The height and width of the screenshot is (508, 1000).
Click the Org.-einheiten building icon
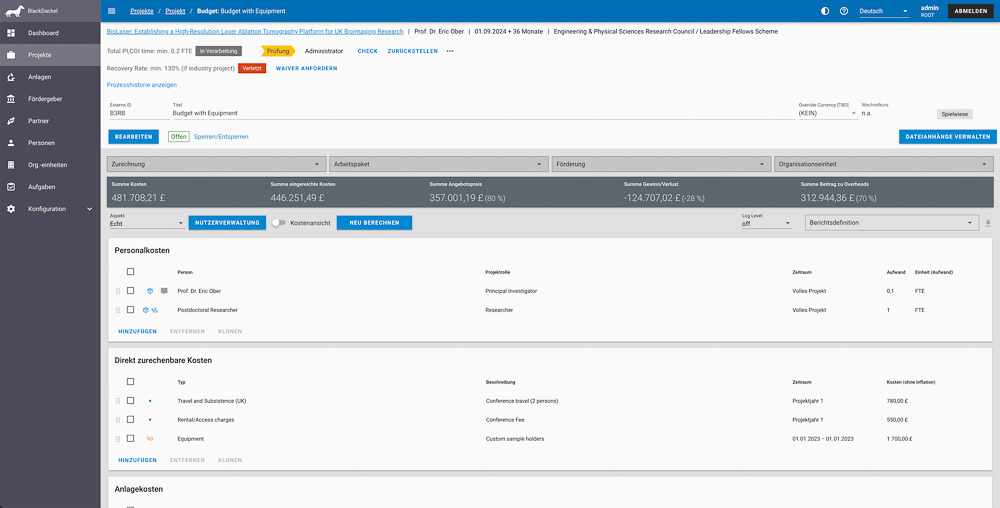[x=11, y=164]
